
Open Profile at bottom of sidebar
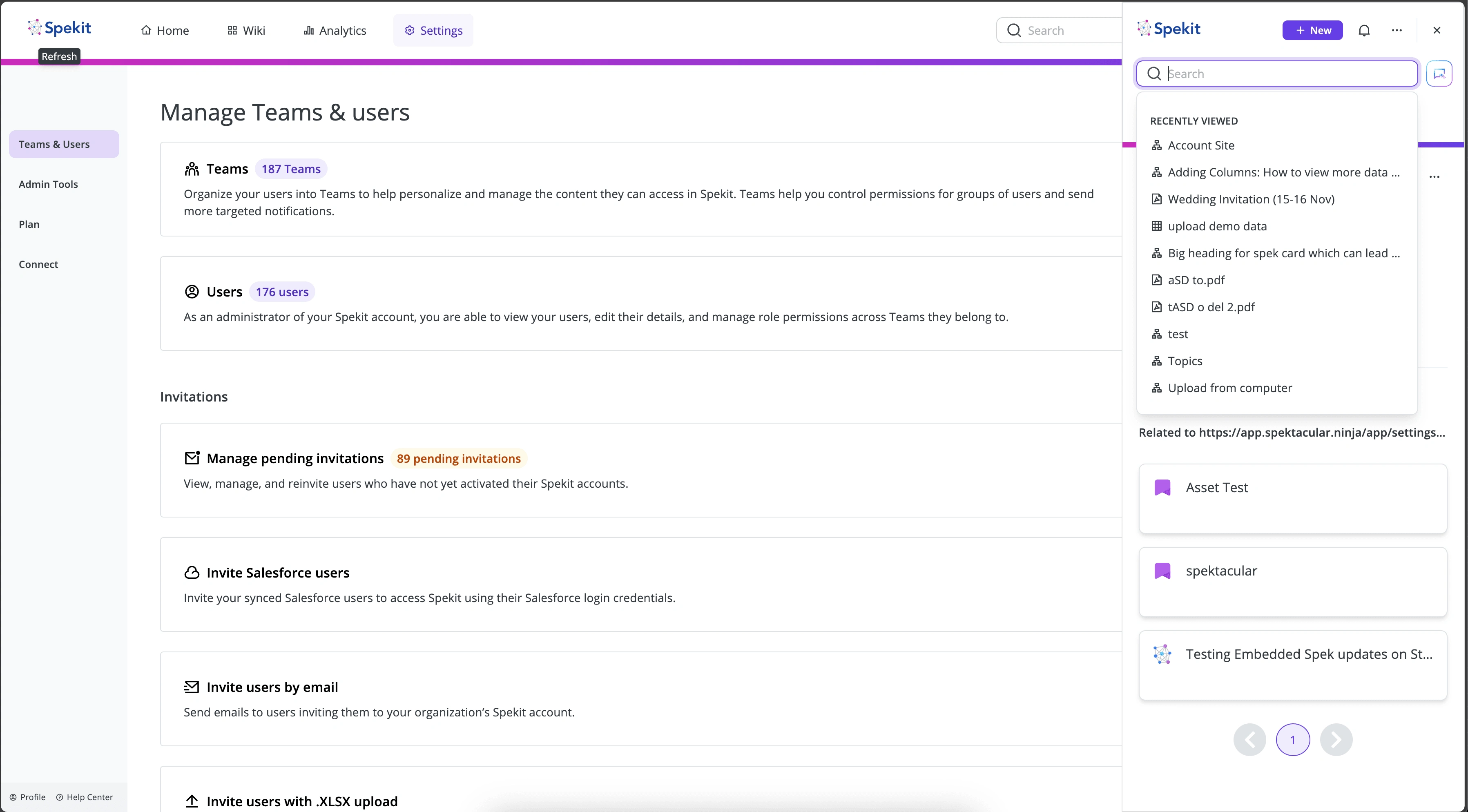[x=27, y=796]
